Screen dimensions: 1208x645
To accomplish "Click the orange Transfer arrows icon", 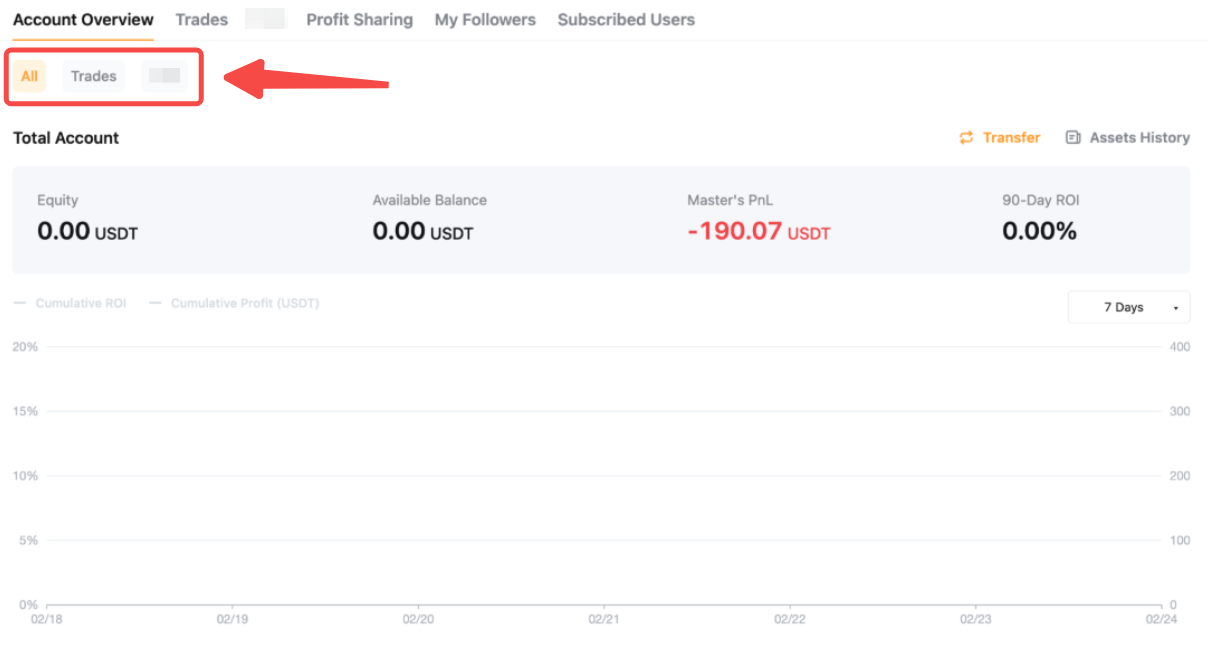I will coord(966,138).
